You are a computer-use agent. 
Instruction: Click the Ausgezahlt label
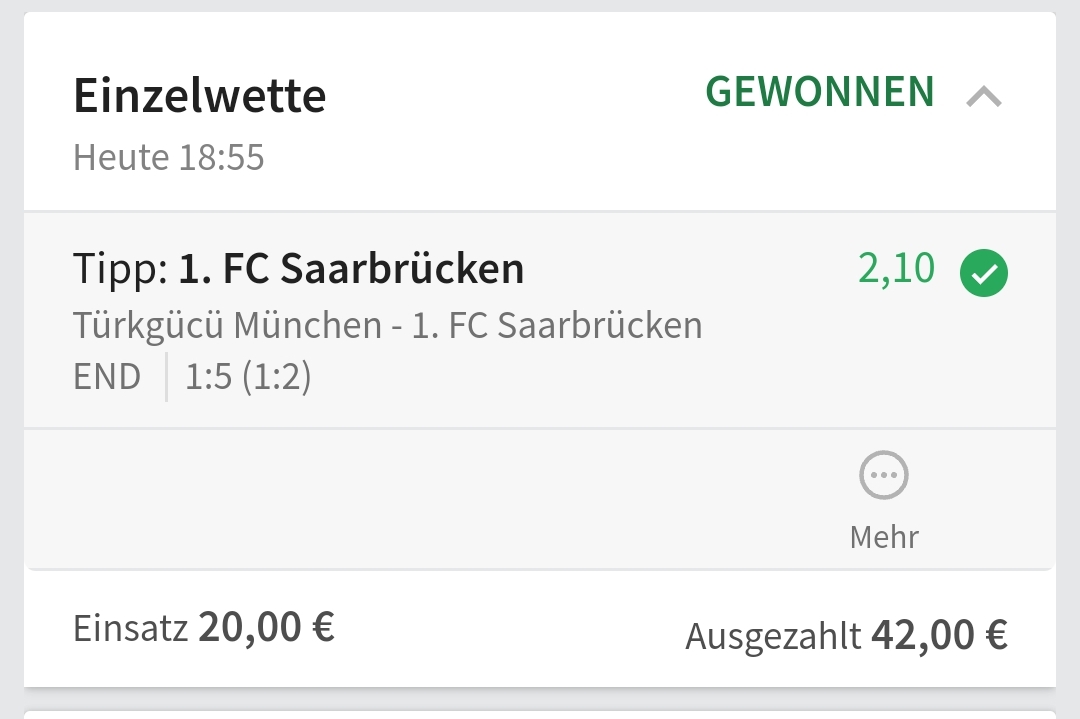tap(773, 636)
